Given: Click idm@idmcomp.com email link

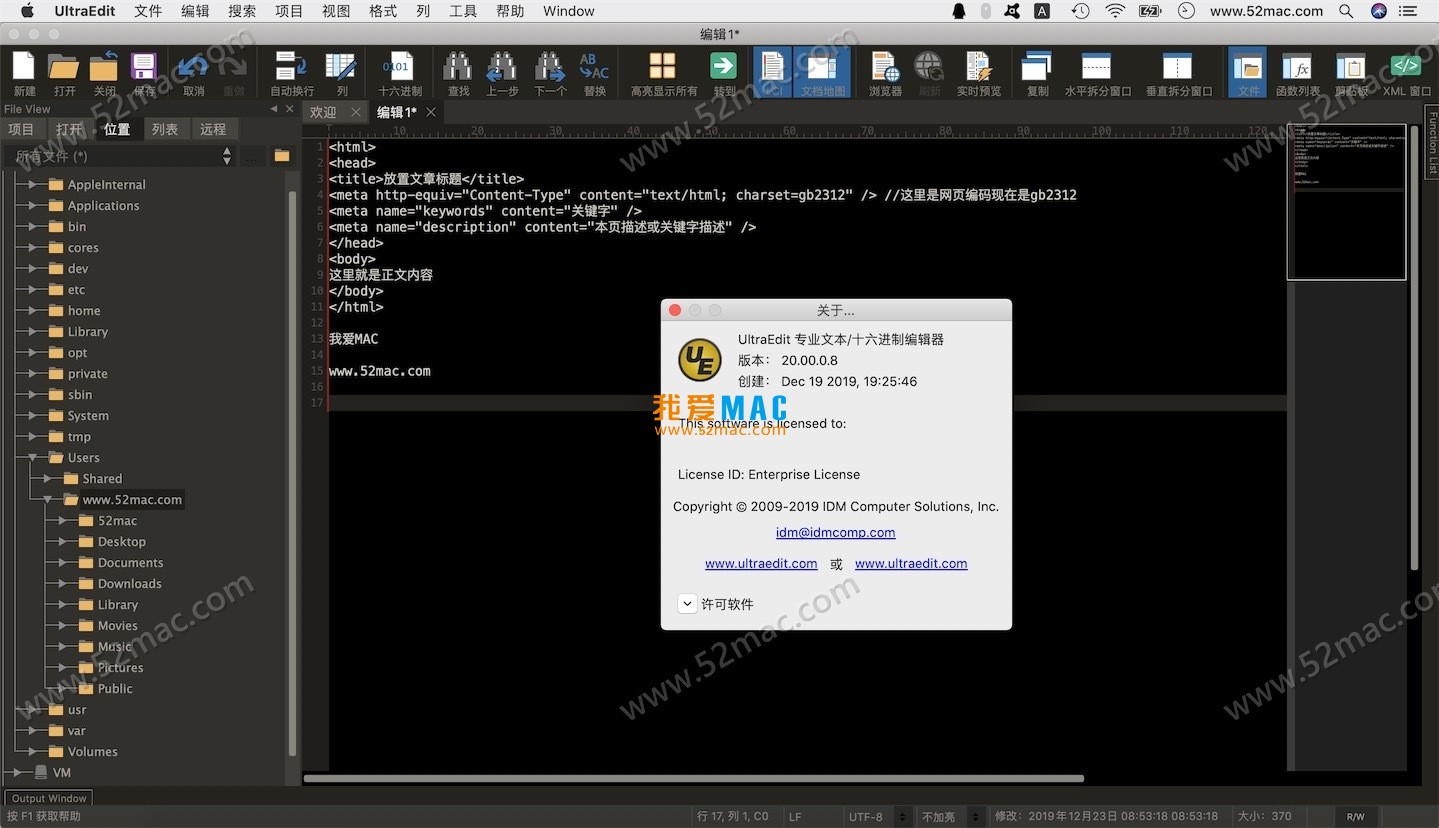Looking at the screenshot, I should point(836,532).
